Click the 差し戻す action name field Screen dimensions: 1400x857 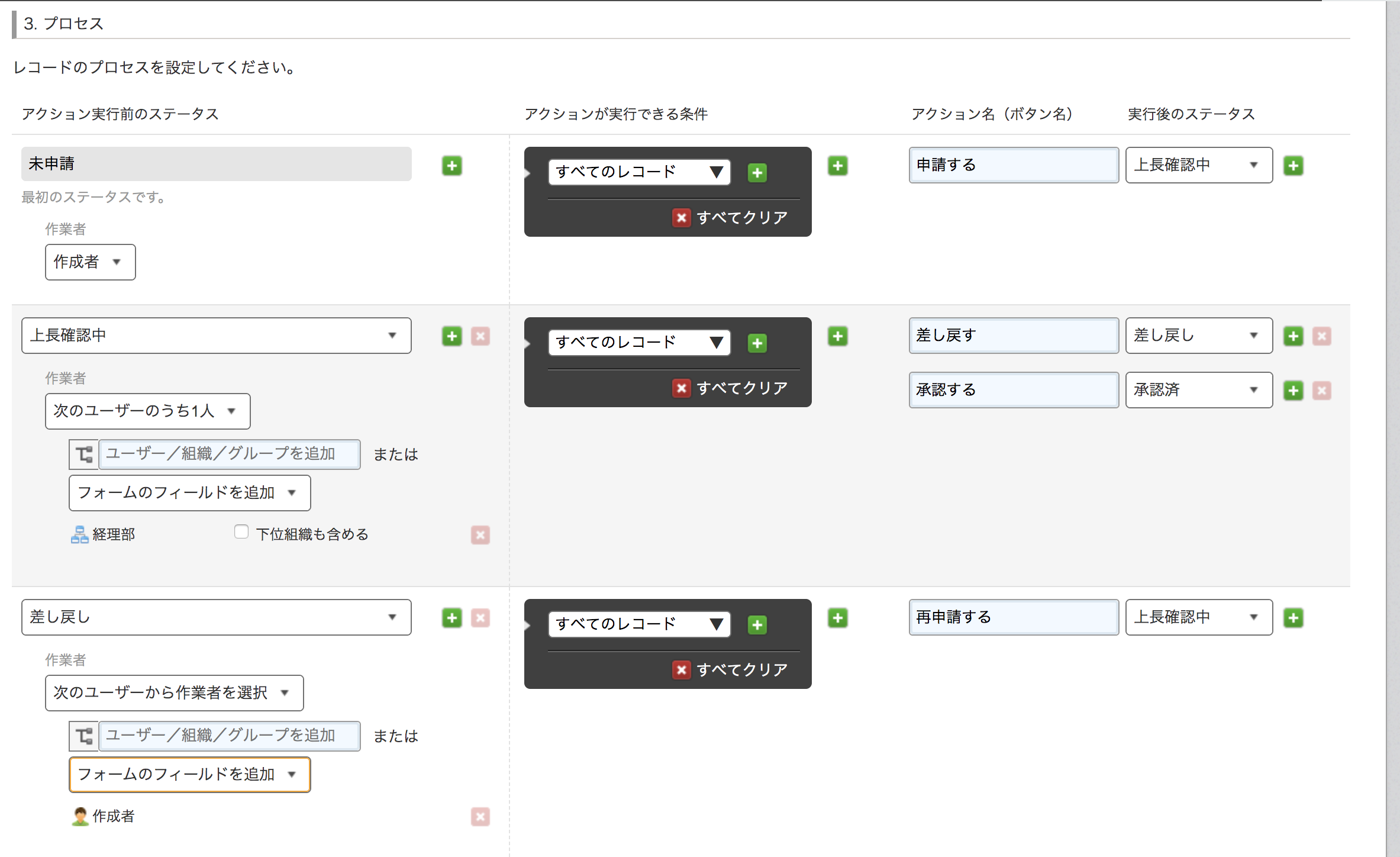(1014, 336)
